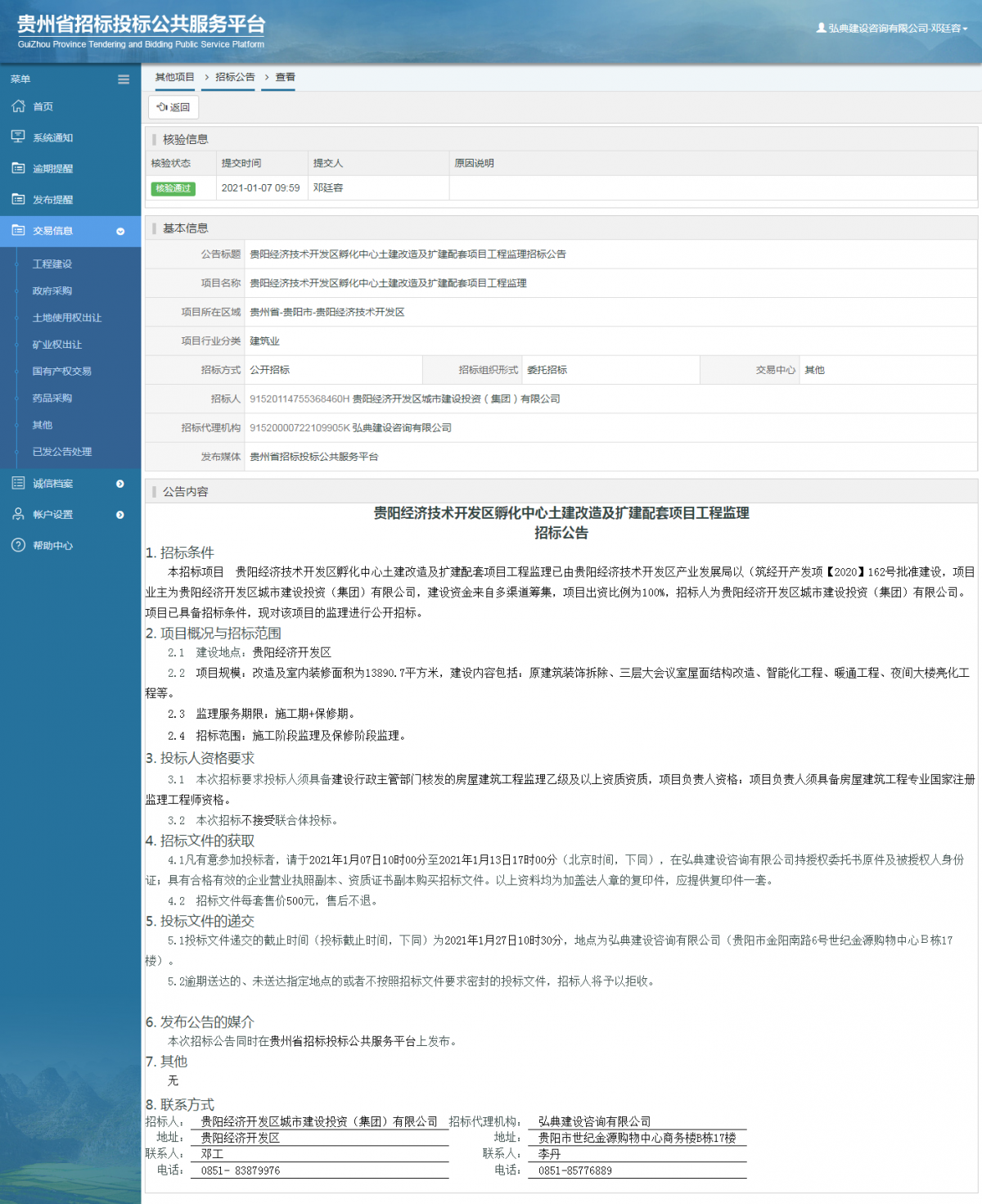The width and height of the screenshot is (982, 1204).
Task: Click 招标公告 breadcrumb link
Action: tap(235, 77)
